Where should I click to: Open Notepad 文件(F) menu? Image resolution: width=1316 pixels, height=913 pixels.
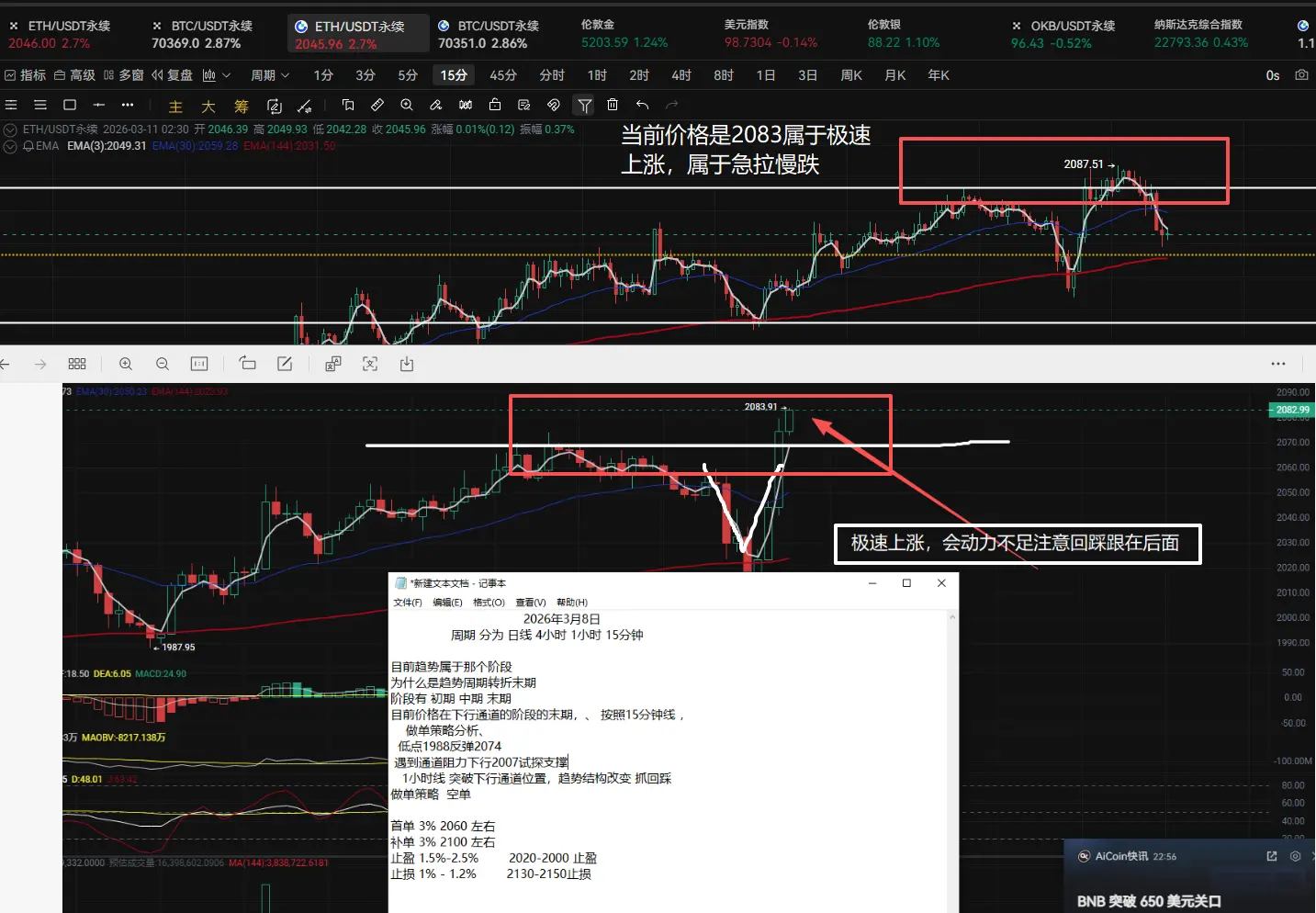(408, 603)
